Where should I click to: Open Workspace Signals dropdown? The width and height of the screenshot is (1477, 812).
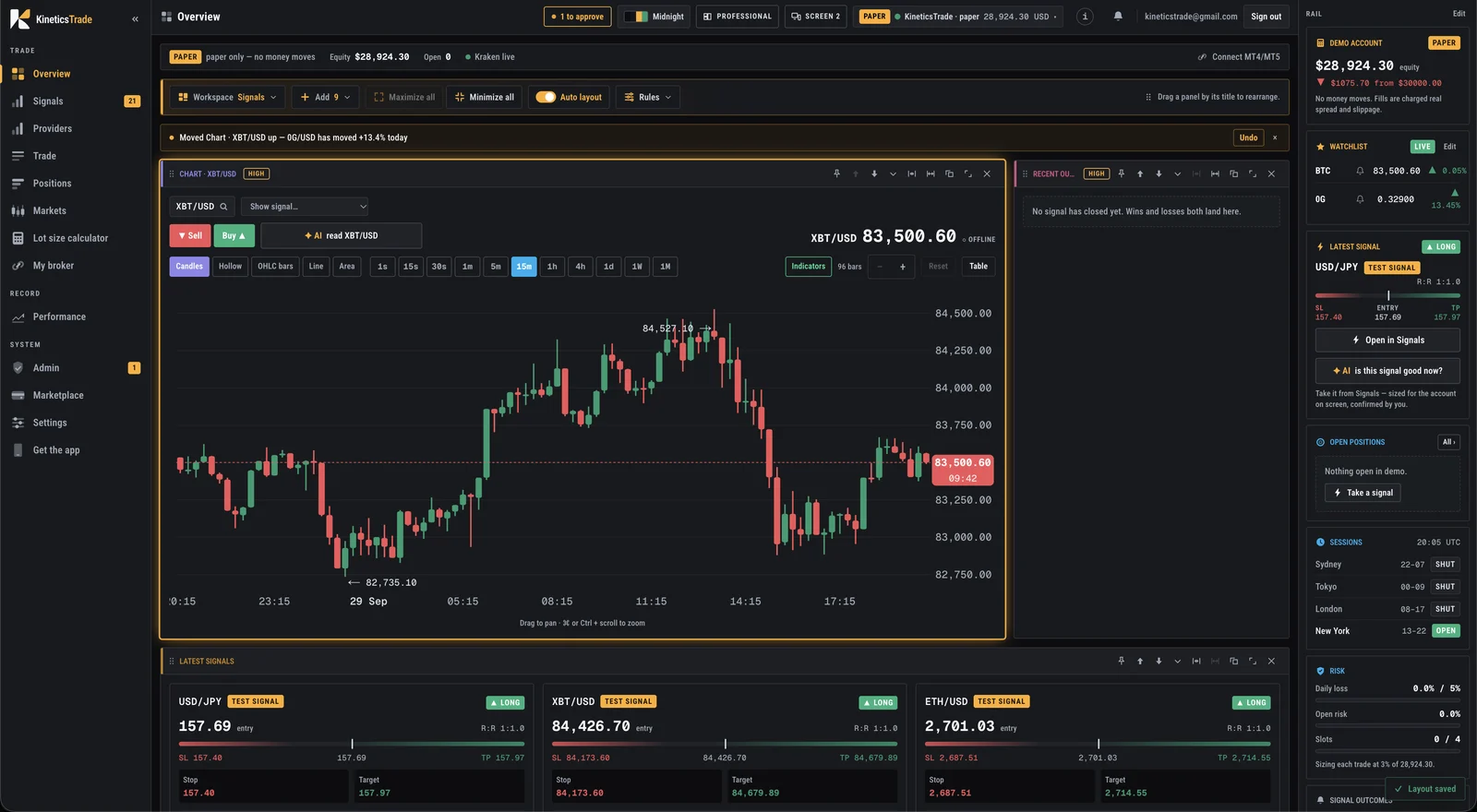pyautogui.click(x=227, y=97)
